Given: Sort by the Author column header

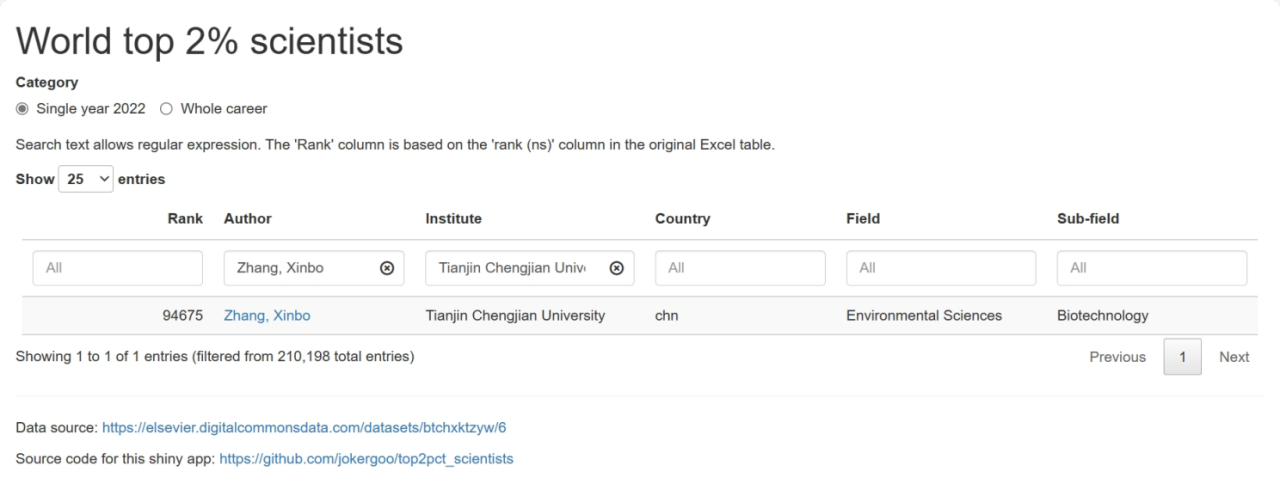Looking at the screenshot, I should (x=248, y=218).
